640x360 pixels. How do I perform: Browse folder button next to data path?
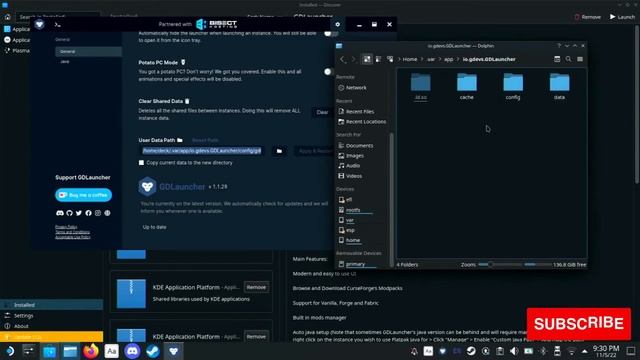click(x=279, y=151)
